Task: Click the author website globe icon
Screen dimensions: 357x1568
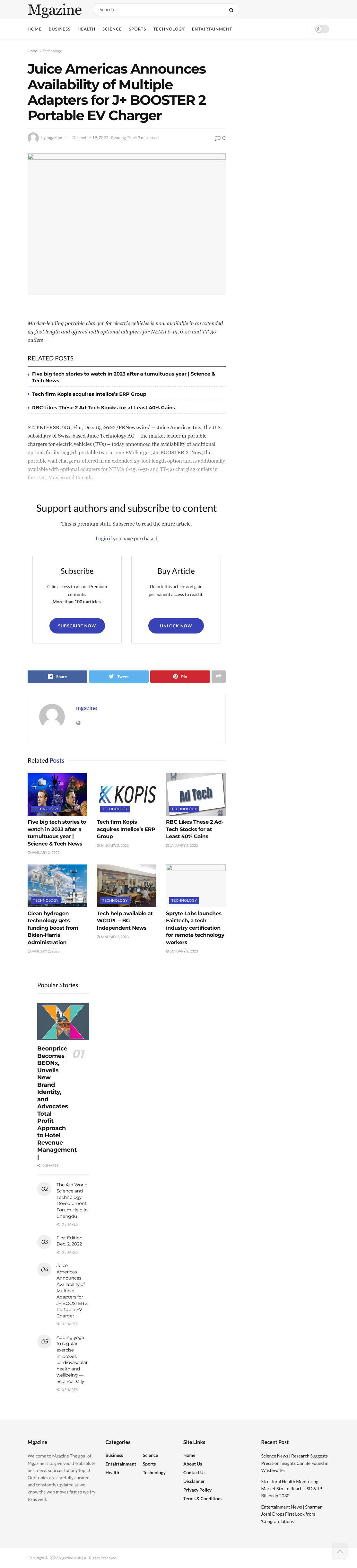Action: (x=78, y=723)
